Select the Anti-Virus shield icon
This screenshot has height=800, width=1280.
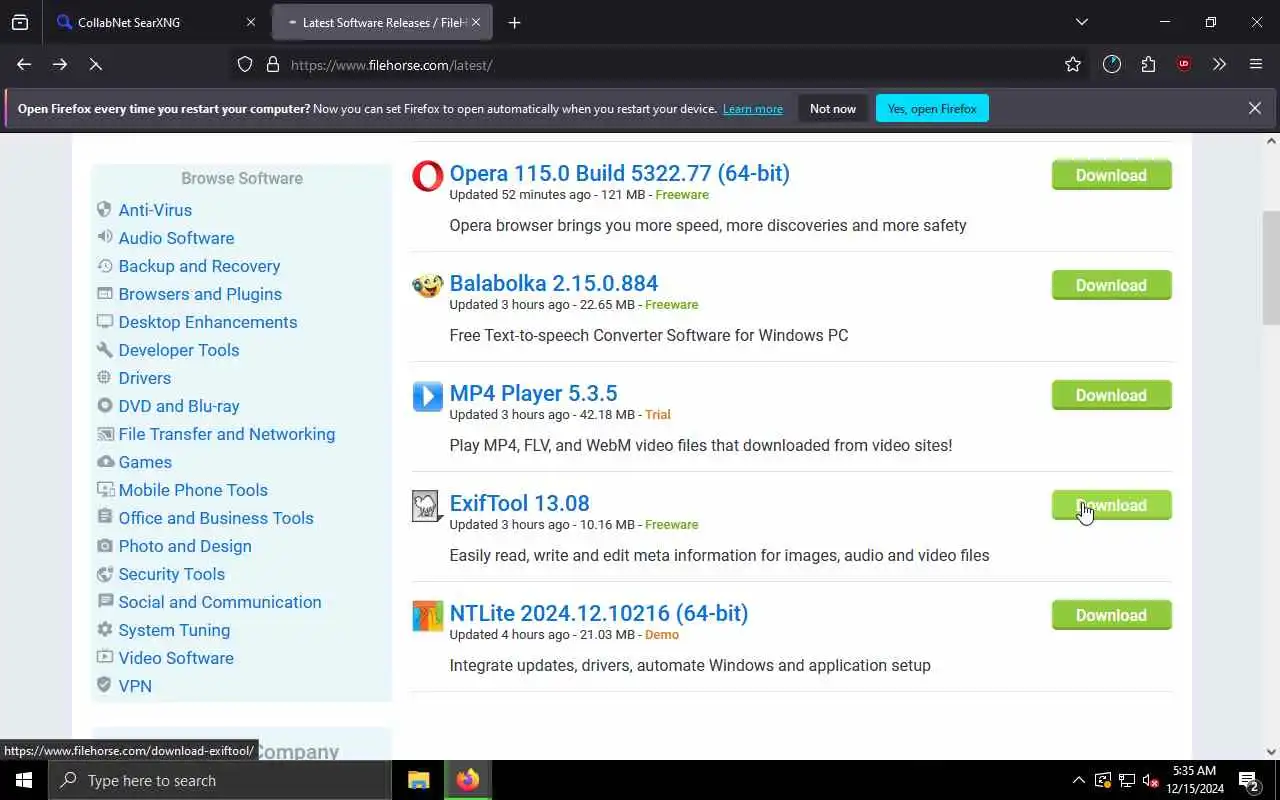coord(104,210)
